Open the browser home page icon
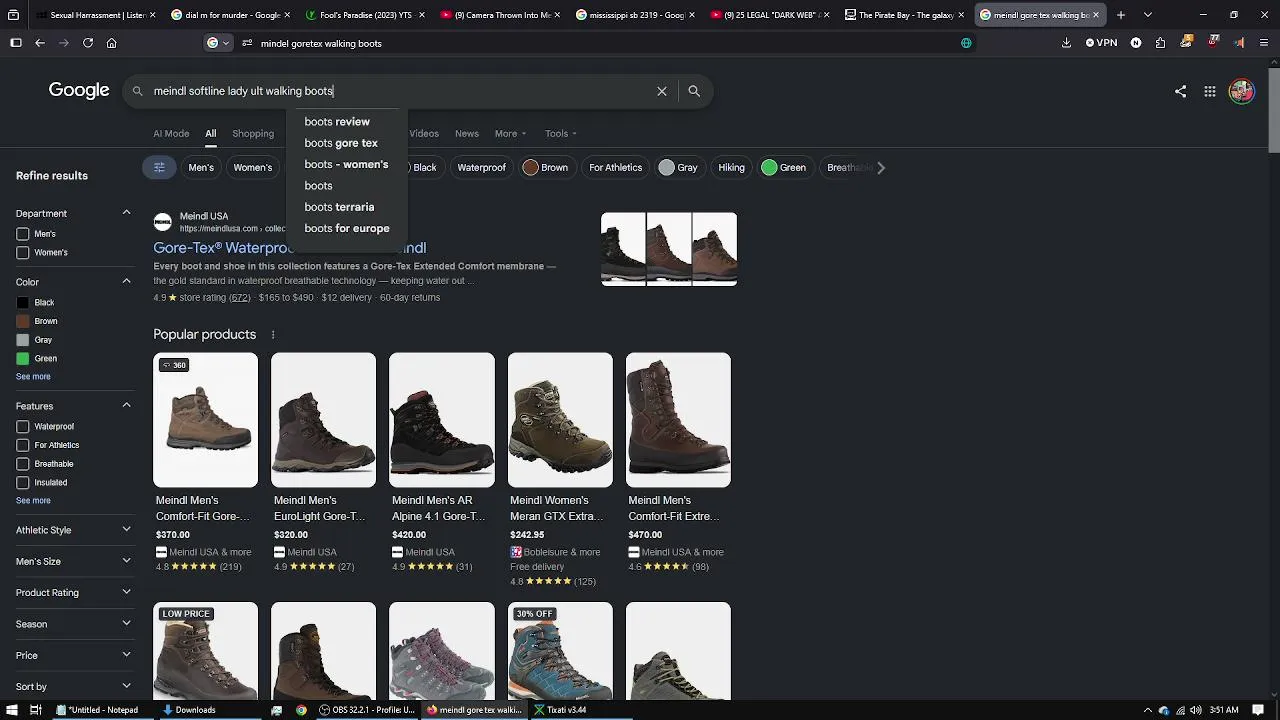This screenshot has height=720, width=1280. pos(111,43)
